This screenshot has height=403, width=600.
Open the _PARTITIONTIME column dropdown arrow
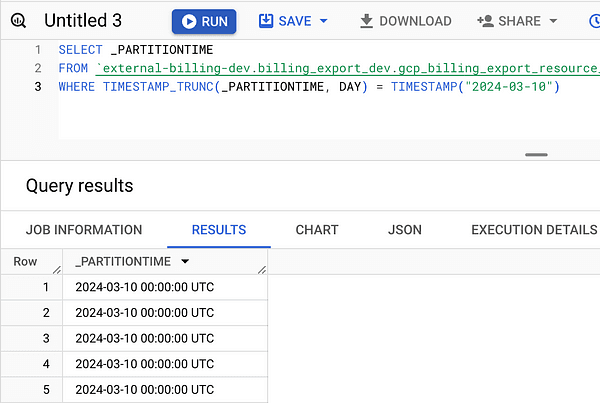pyautogui.click(x=185, y=261)
